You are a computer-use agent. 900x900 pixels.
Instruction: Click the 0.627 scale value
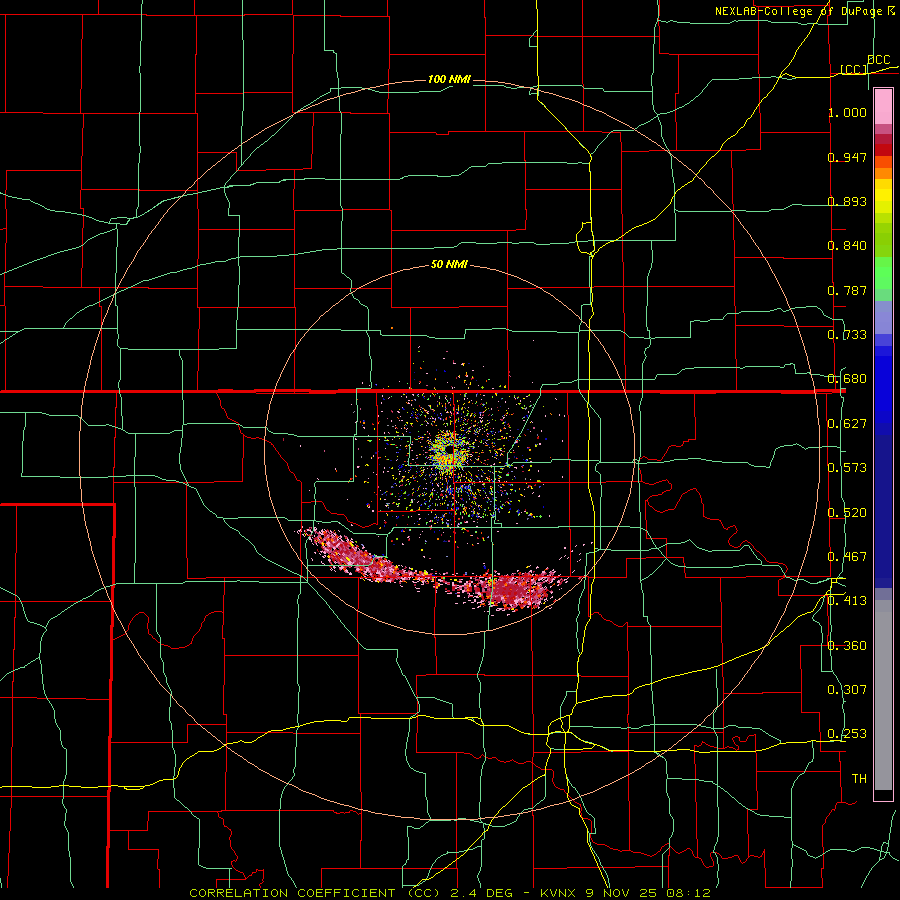[847, 424]
